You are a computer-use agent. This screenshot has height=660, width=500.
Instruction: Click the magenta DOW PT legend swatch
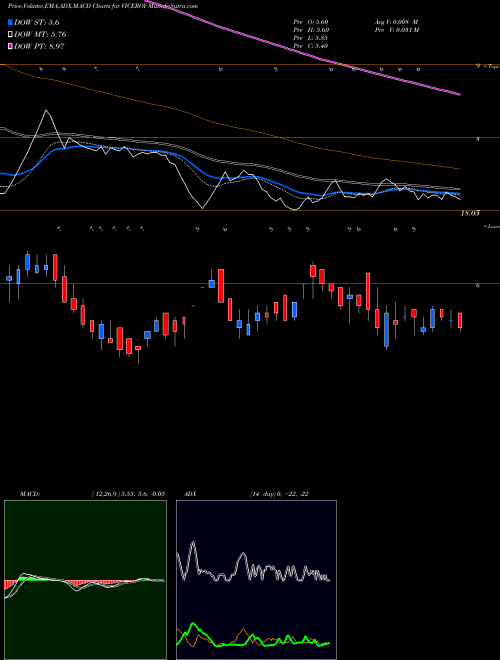(x=11, y=46)
